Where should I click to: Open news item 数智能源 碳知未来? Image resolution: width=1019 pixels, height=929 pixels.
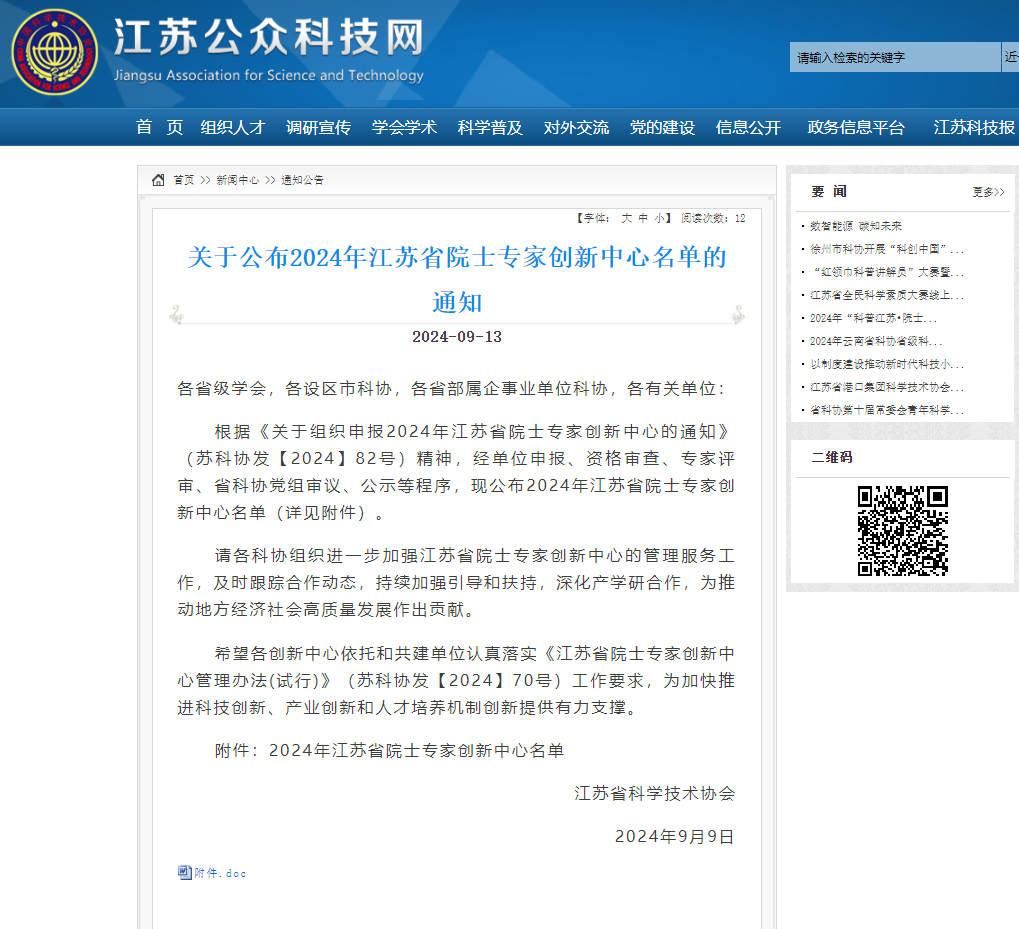856,226
